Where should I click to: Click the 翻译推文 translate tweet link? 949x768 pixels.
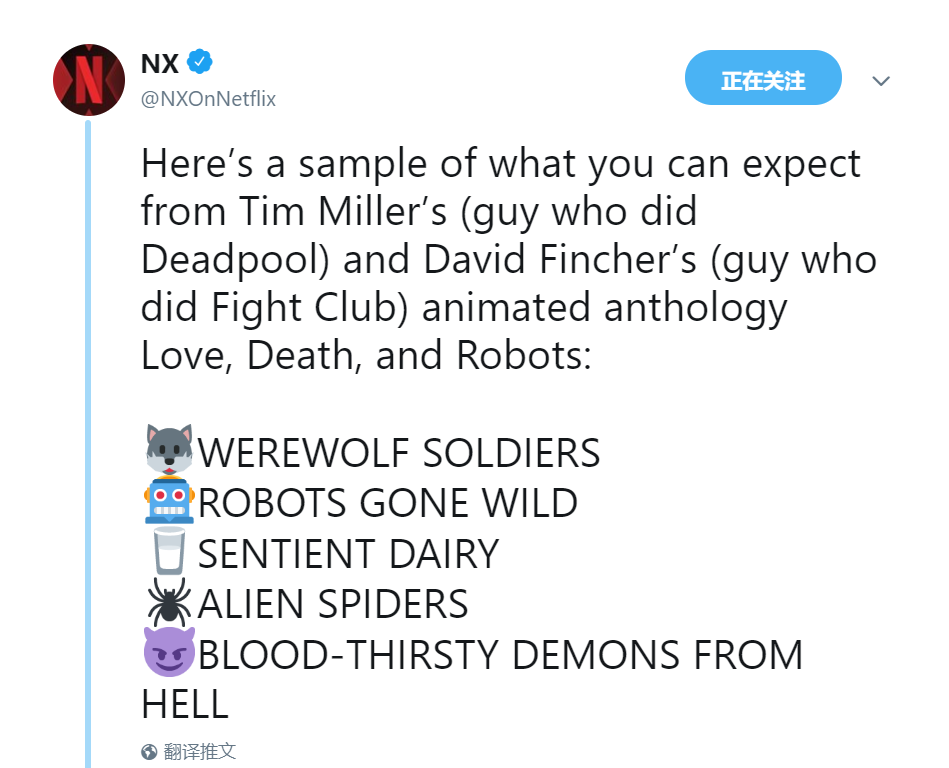[200, 751]
